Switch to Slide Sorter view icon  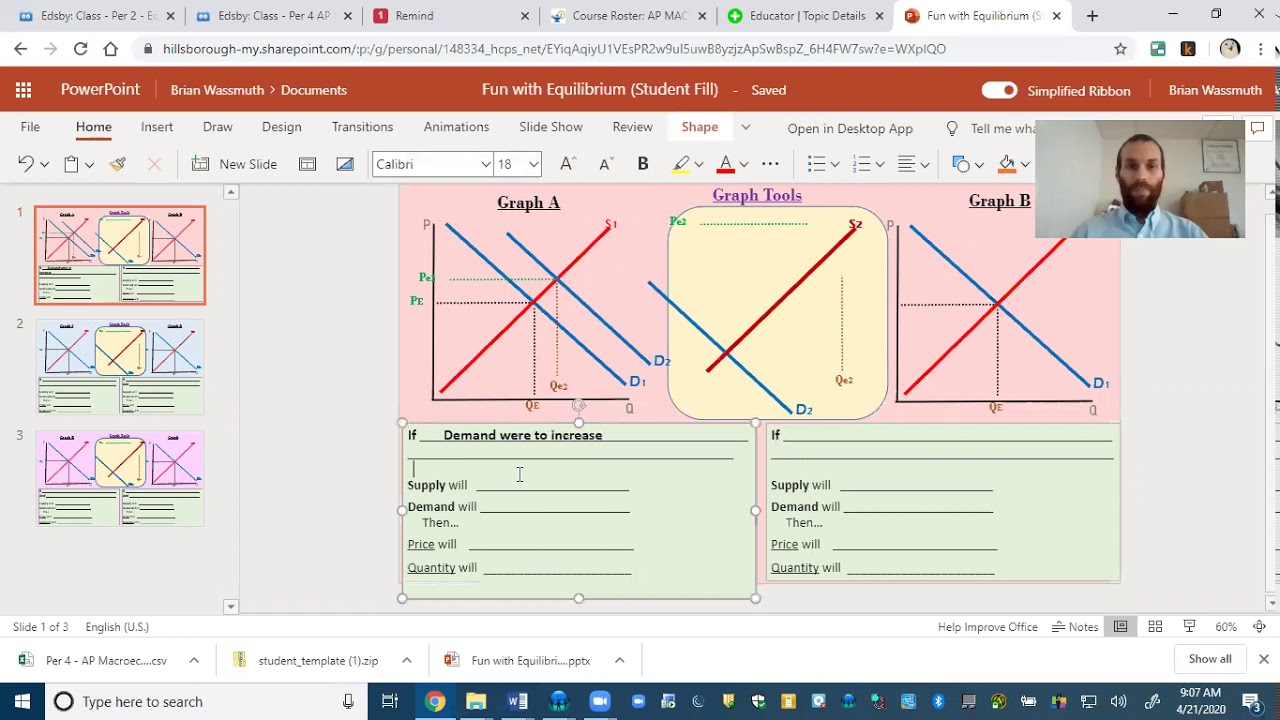[x=1155, y=627]
